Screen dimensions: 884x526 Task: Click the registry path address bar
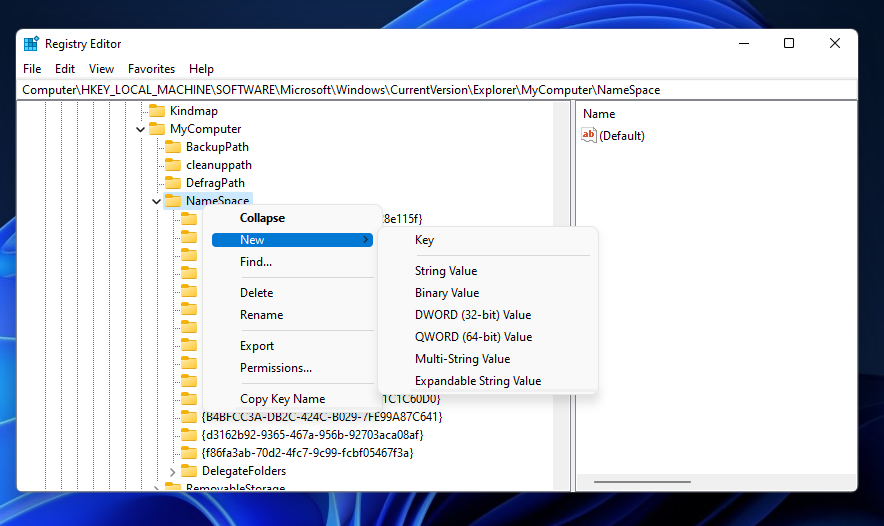[437, 90]
